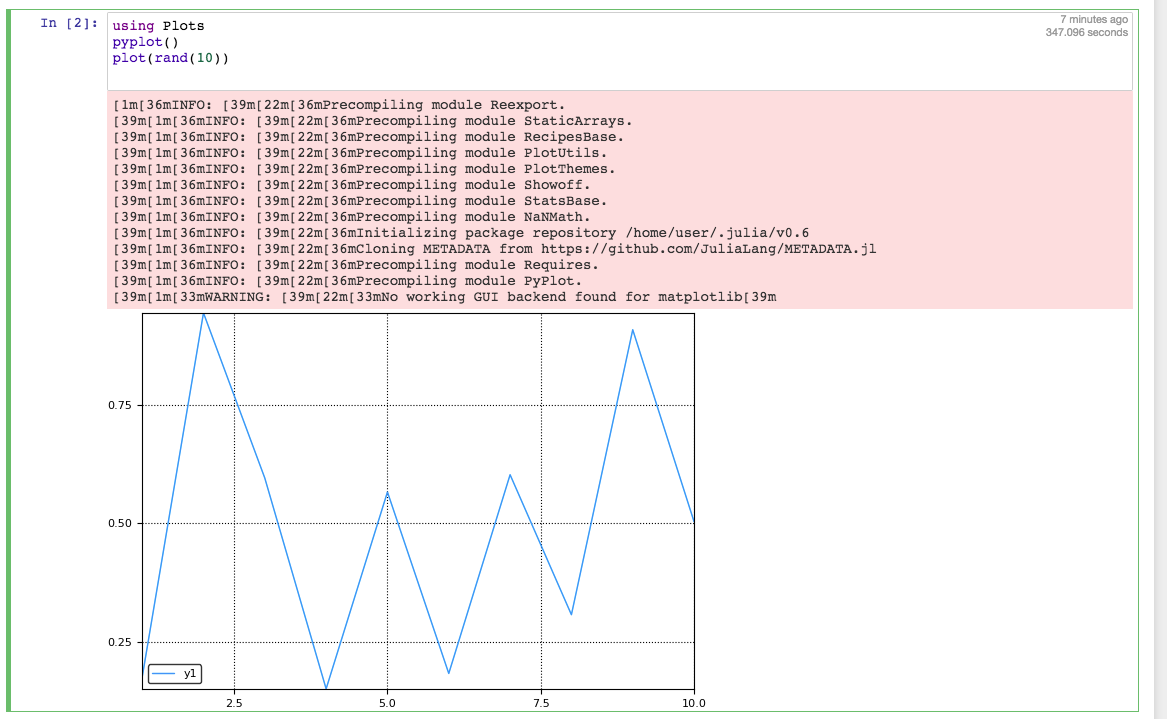The height and width of the screenshot is (719, 1167).
Task: Click the 10.0 x-axis tick label
Action: (x=693, y=703)
